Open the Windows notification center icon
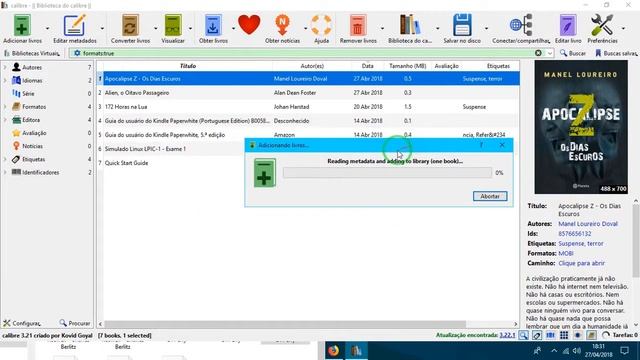 tap(624, 351)
